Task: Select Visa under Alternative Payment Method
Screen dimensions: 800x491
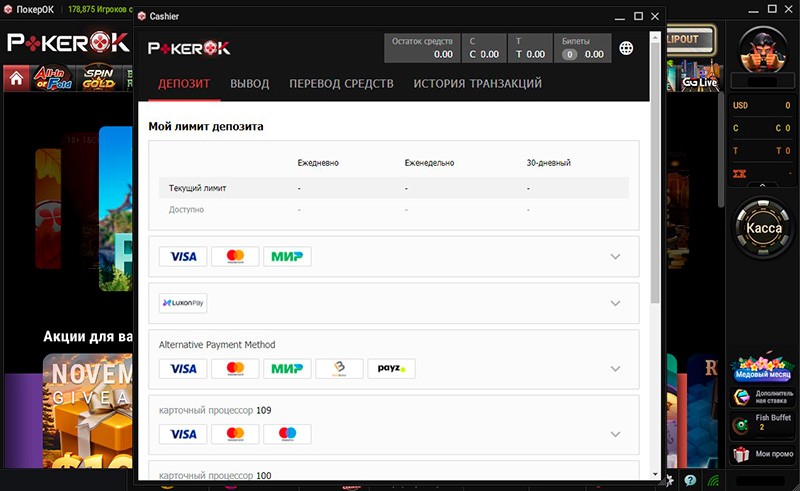Action: point(183,369)
